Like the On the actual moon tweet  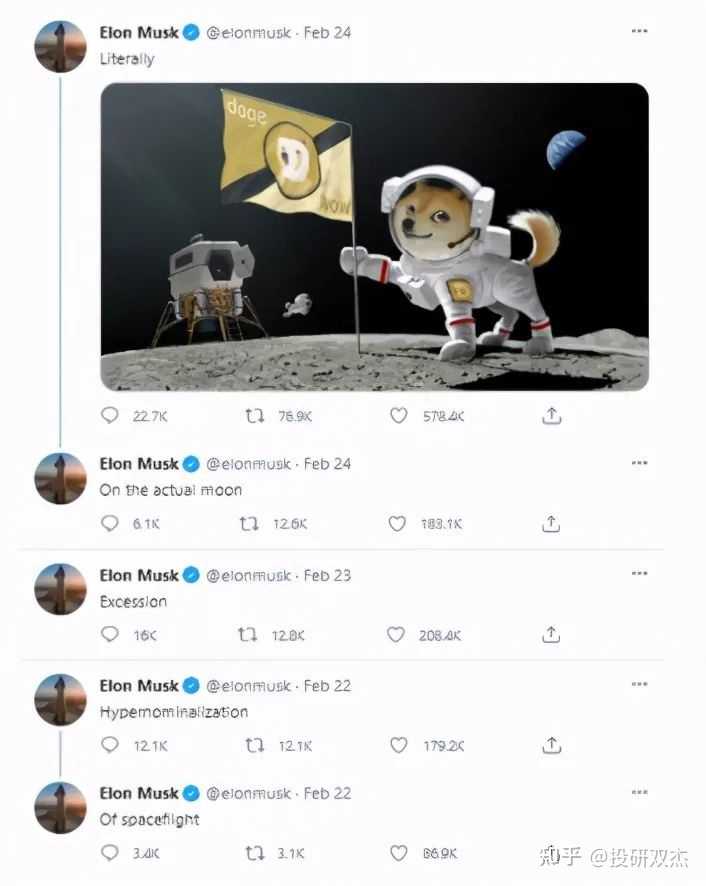coord(397,523)
